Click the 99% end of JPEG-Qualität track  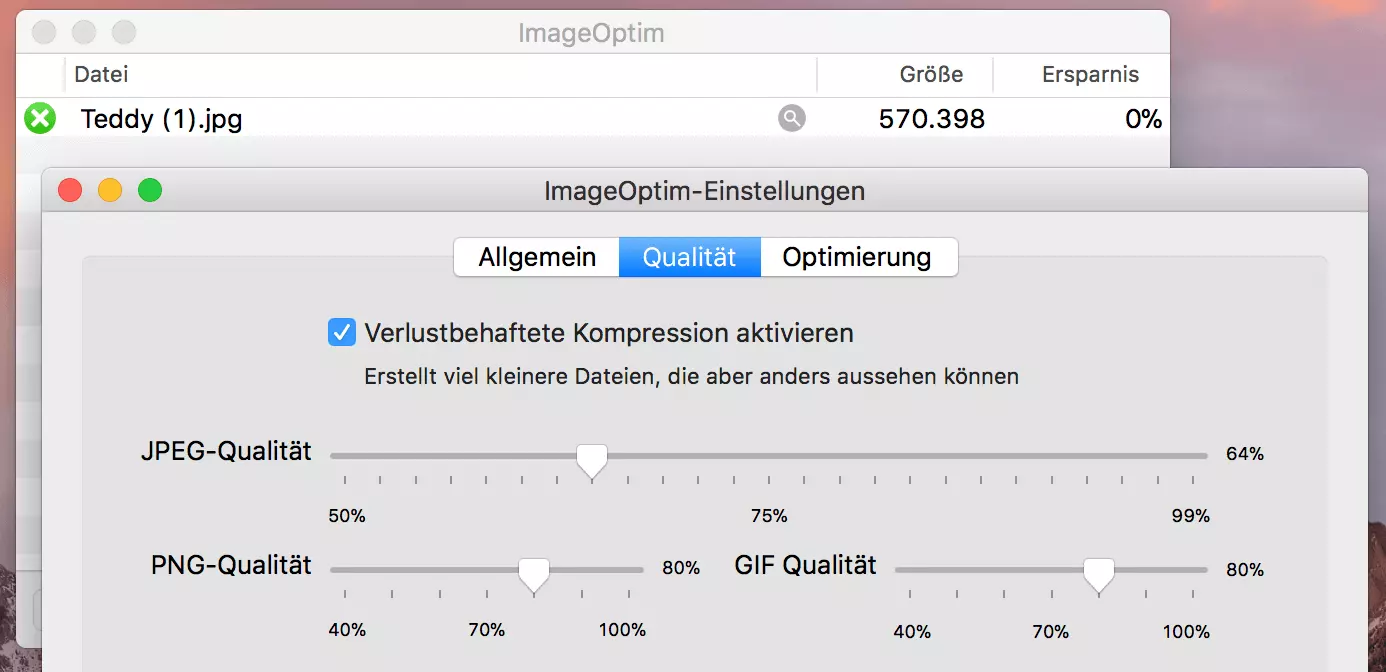click(1206, 456)
